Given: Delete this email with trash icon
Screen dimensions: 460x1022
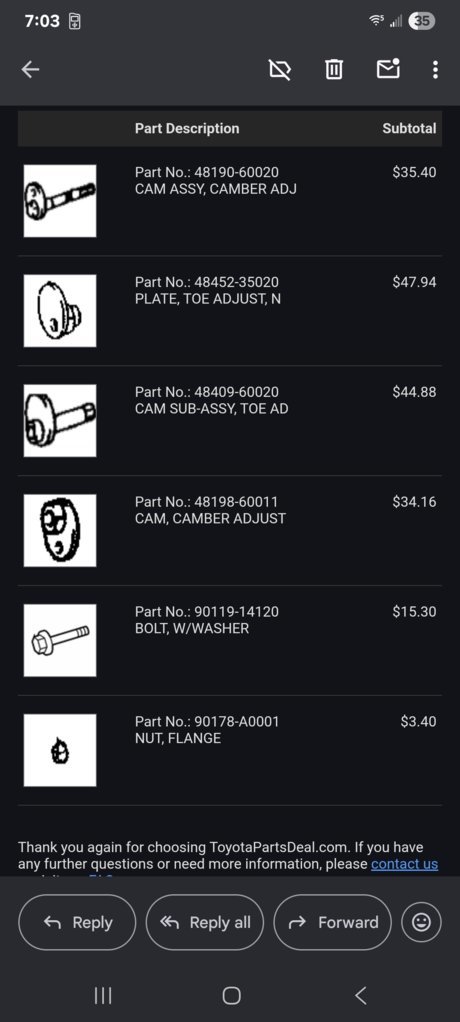Looking at the screenshot, I should tap(334, 69).
